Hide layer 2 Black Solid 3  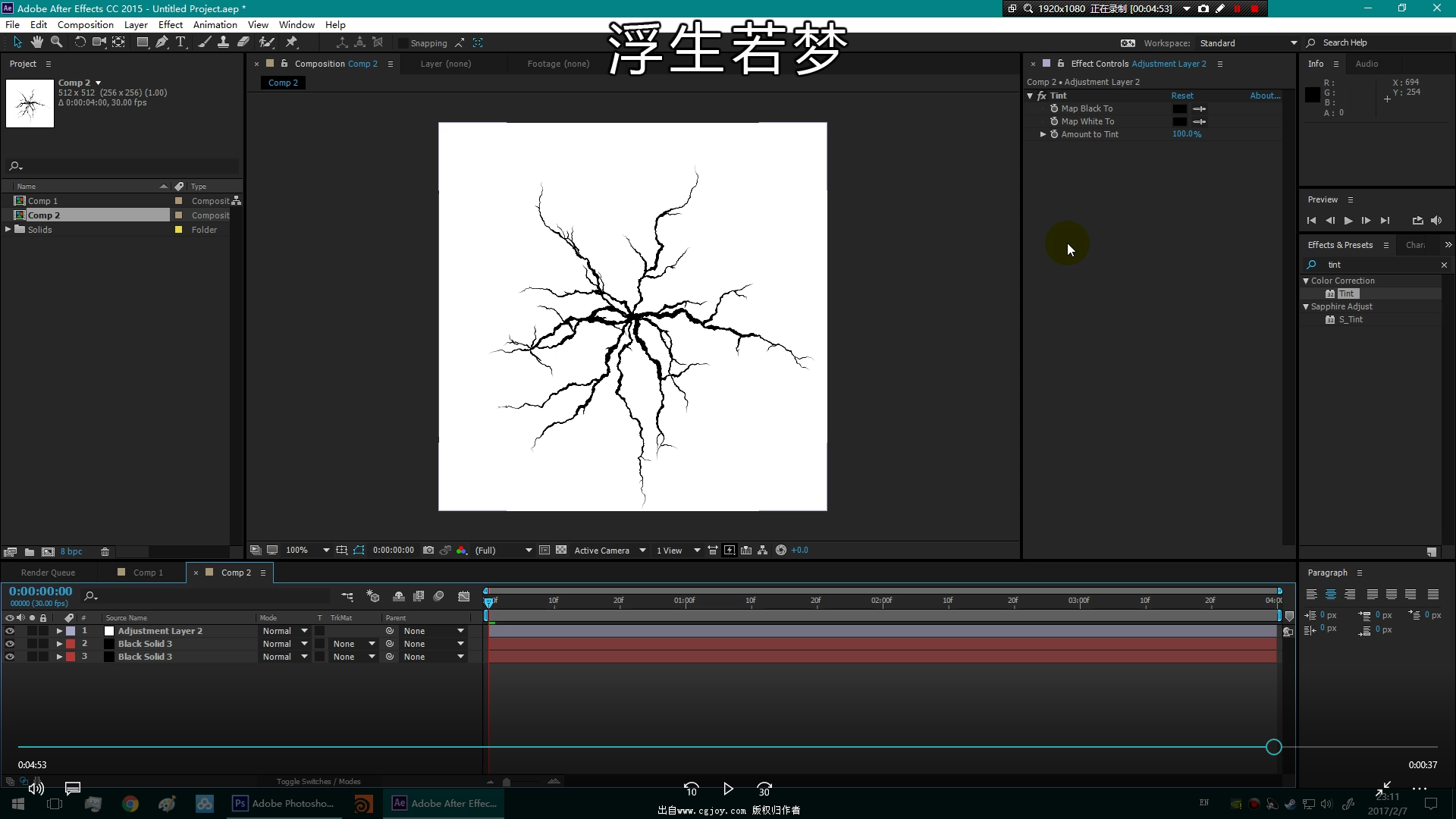[10, 644]
